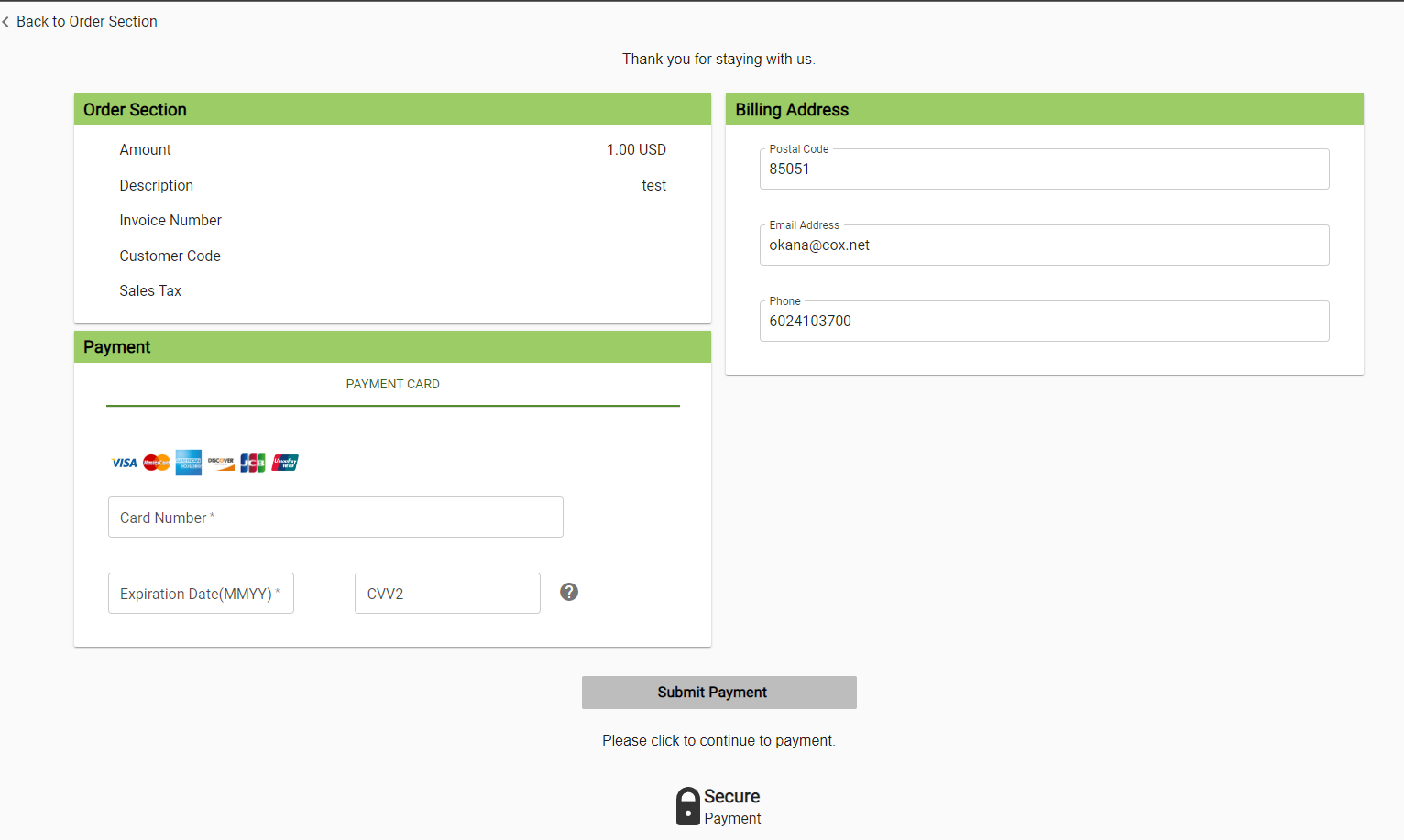
Task: Click the Visa card logo
Action: pyautogui.click(x=124, y=463)
